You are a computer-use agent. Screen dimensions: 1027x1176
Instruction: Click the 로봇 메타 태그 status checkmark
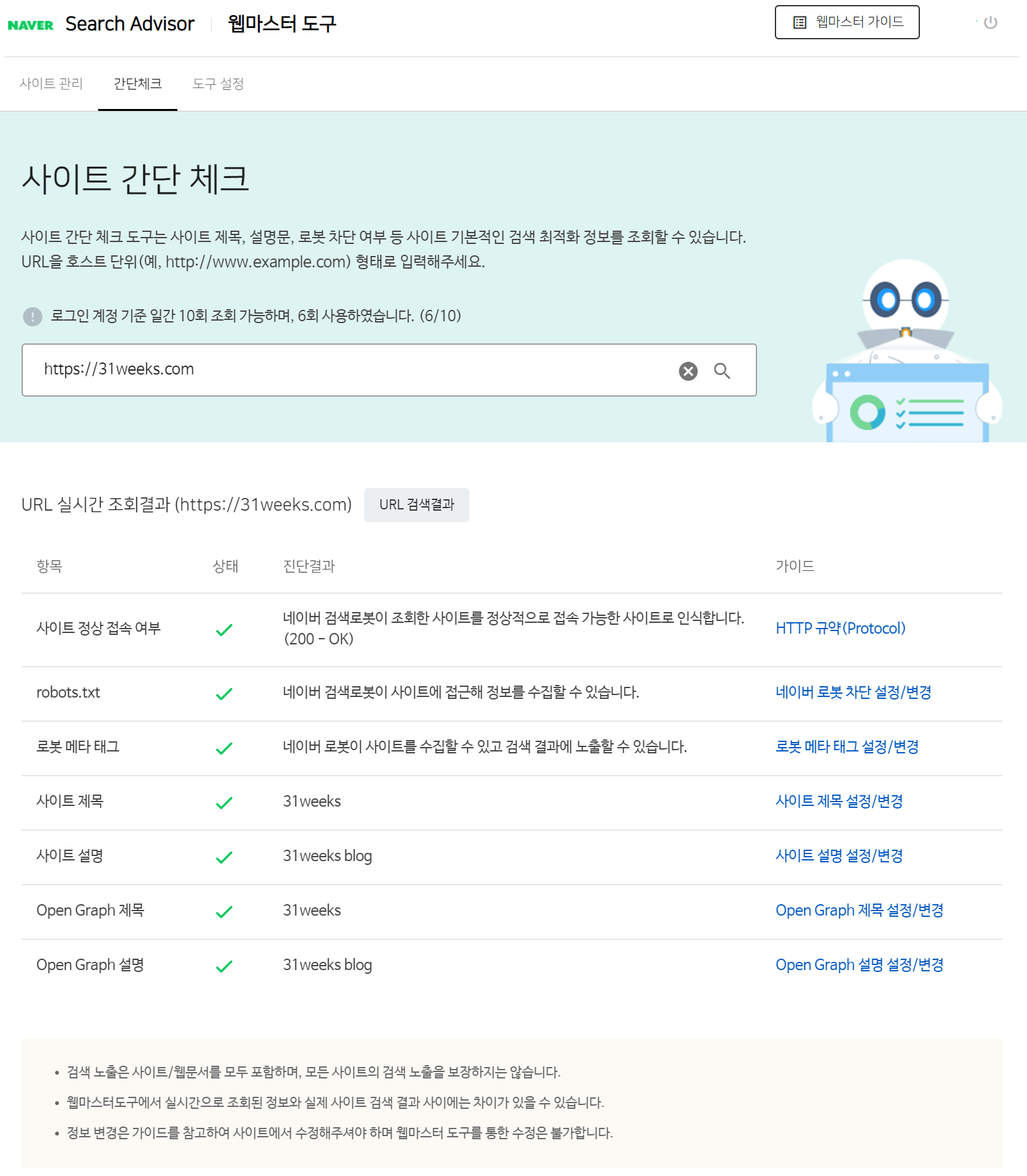[224, 748]
